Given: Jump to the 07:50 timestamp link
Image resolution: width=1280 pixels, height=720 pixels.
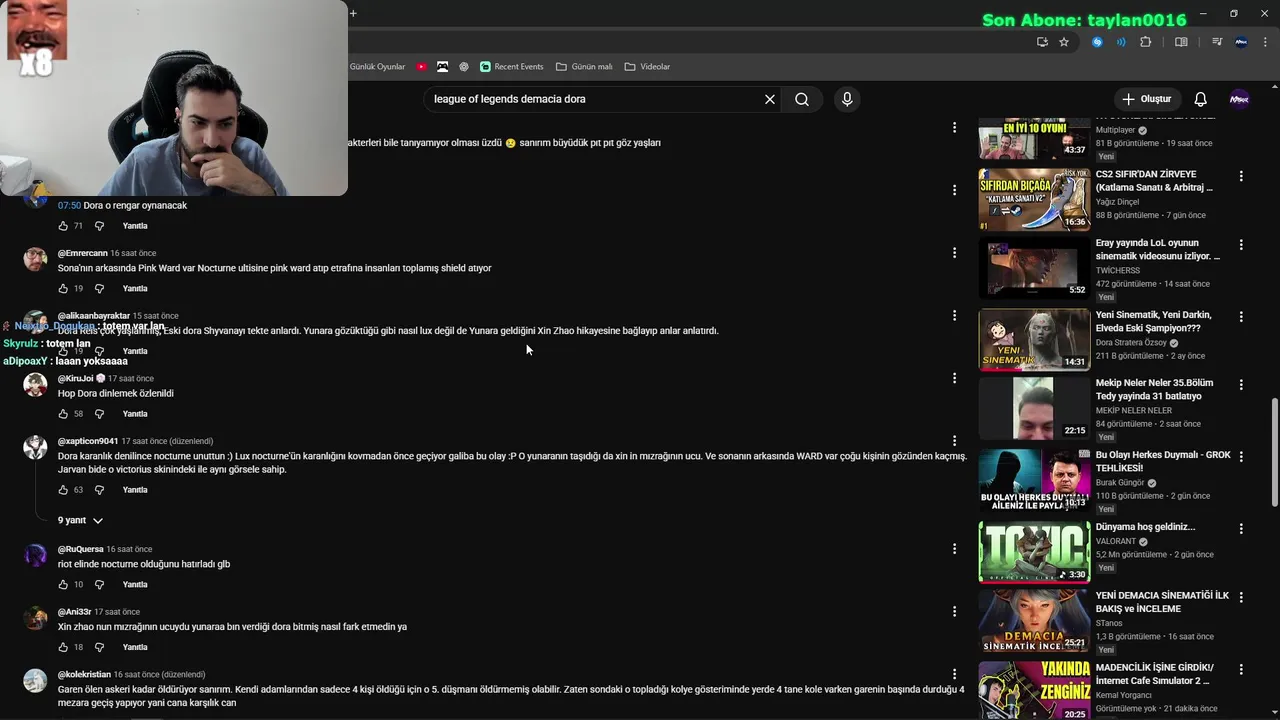Looking at the screenshot, I should [69, 205].
